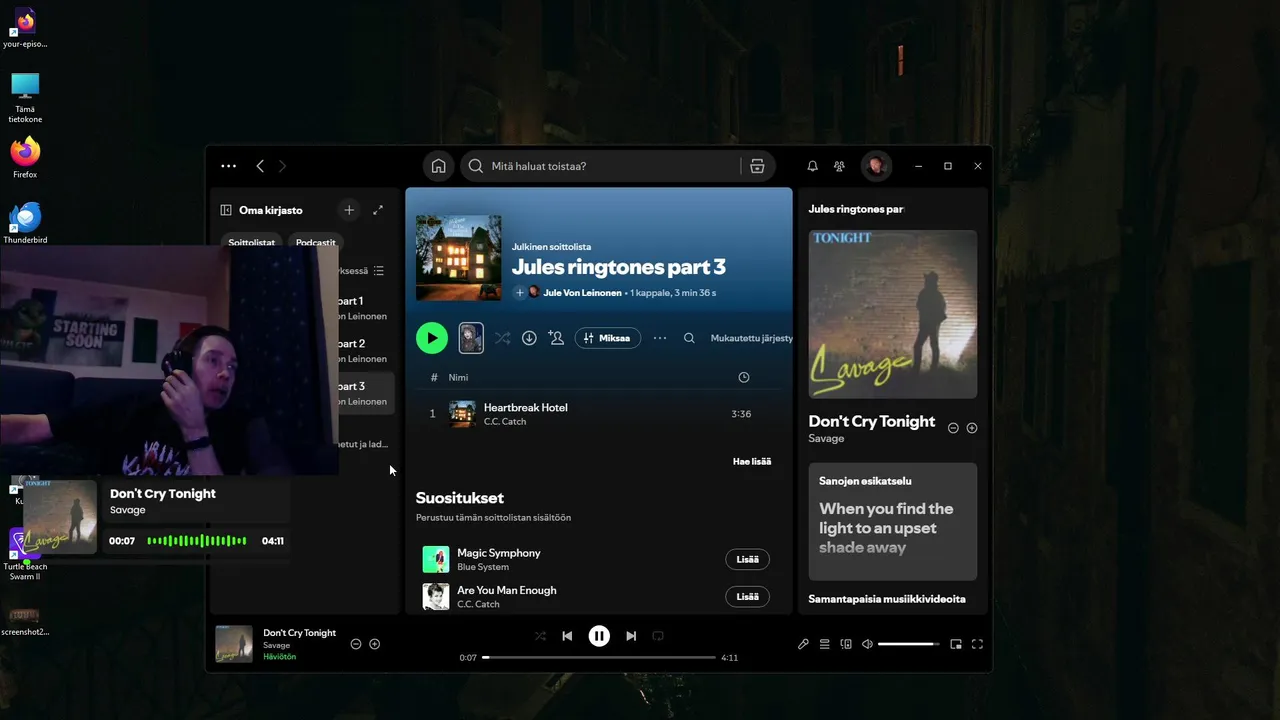1280x720 pixels.
Task: Open lyrics with microphone icon
Action: click(x=803, y=644)
